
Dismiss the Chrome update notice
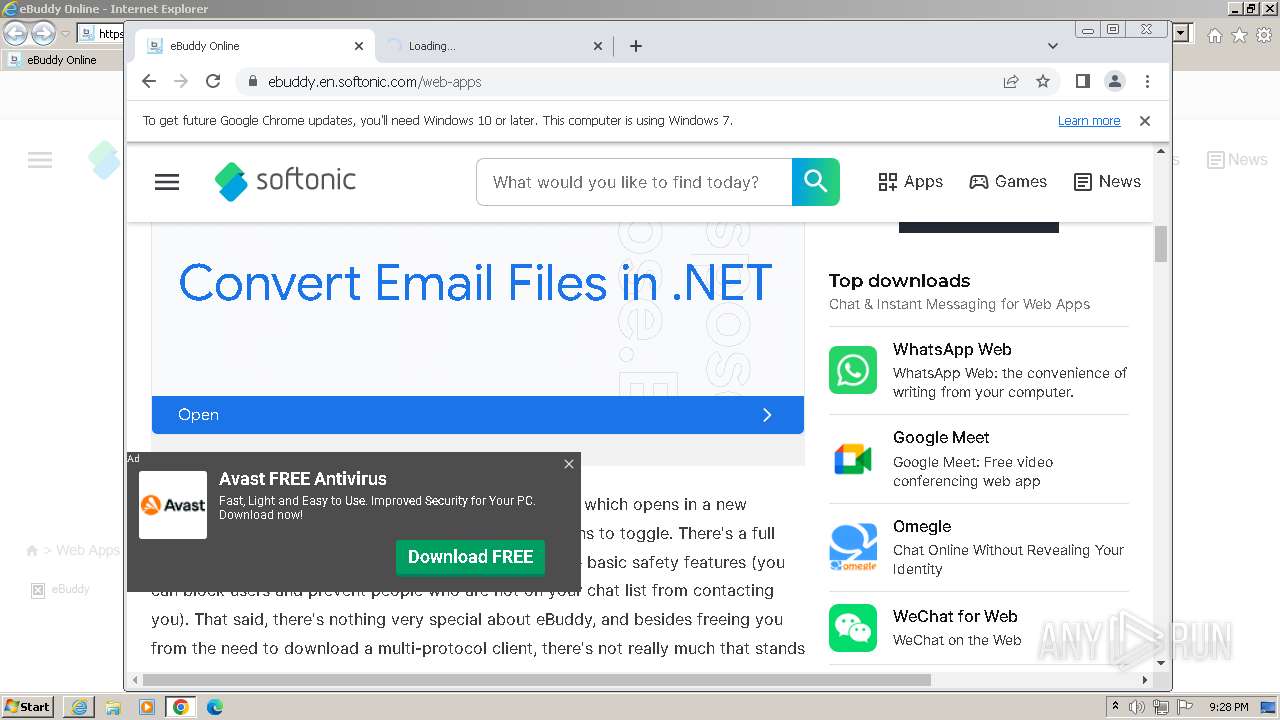(1145, 121)
